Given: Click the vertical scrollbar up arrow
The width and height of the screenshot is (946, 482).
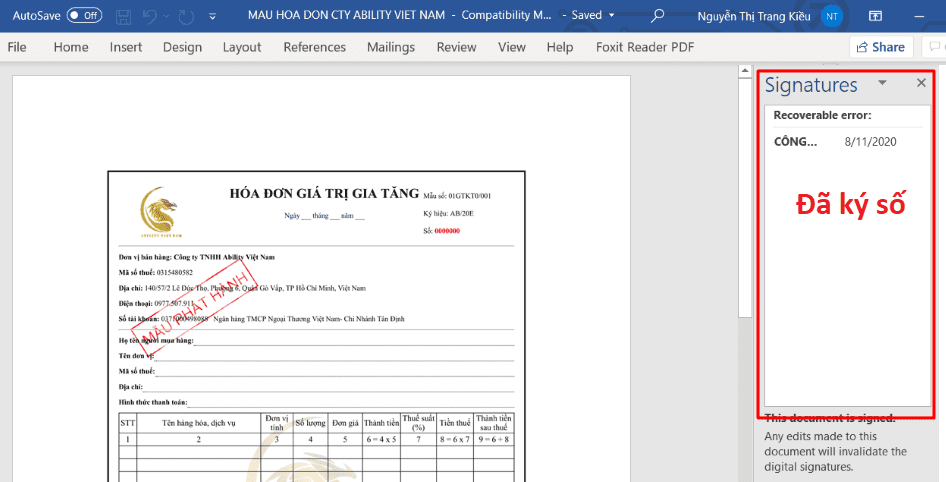Looking at the screenshot, I should 745,71.
